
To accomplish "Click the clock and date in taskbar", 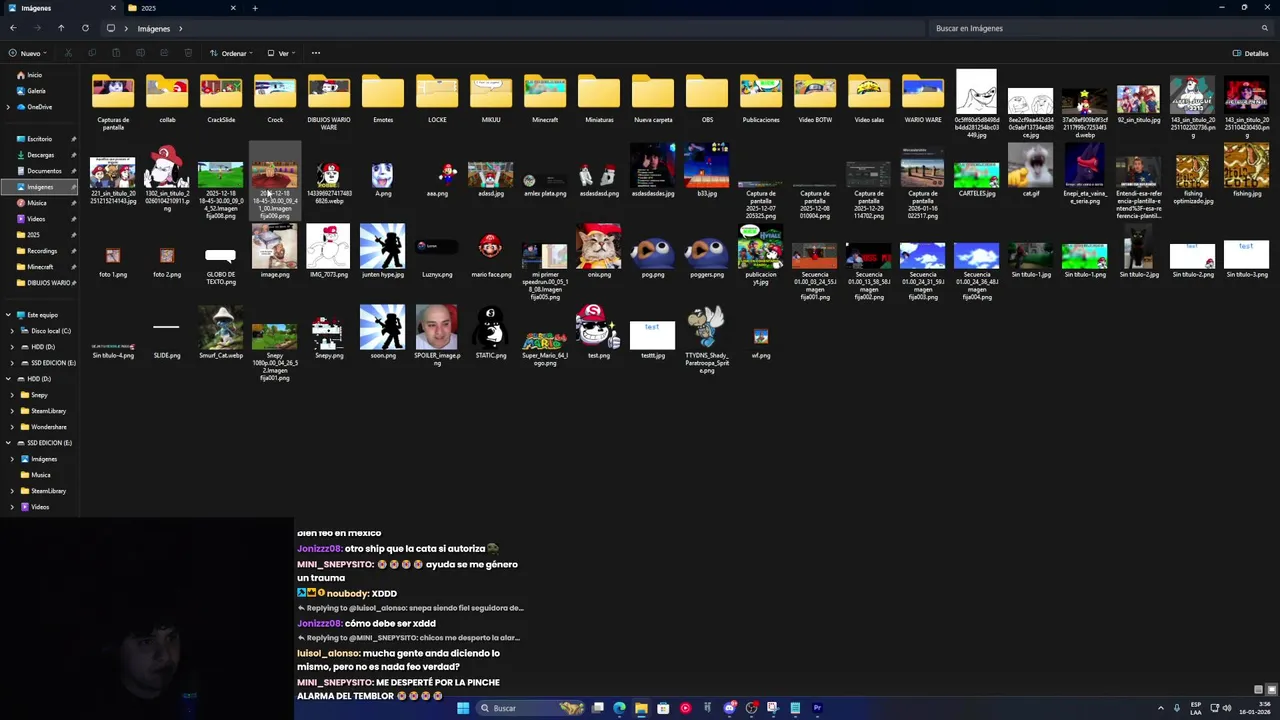I will [x=1257, y=708].
